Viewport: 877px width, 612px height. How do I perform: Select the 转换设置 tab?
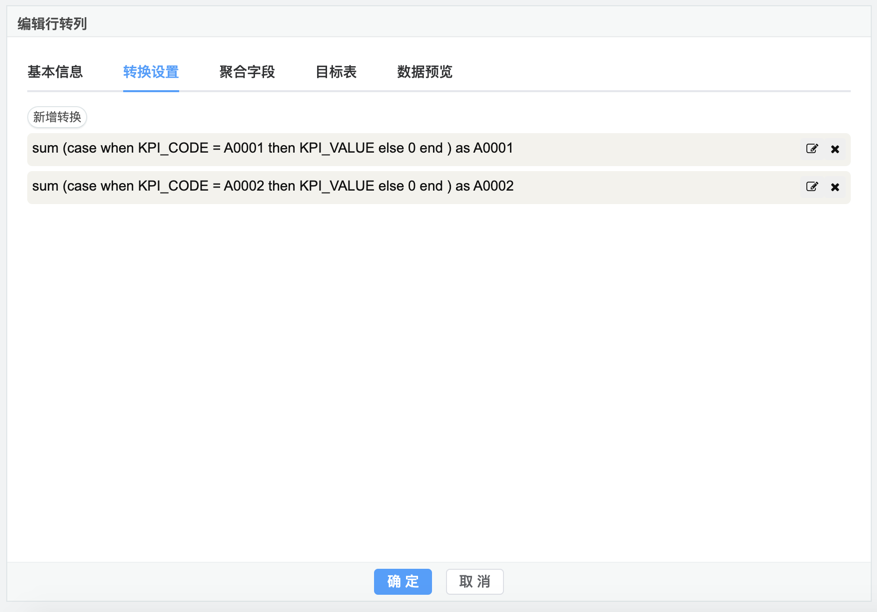coord(151,72)
